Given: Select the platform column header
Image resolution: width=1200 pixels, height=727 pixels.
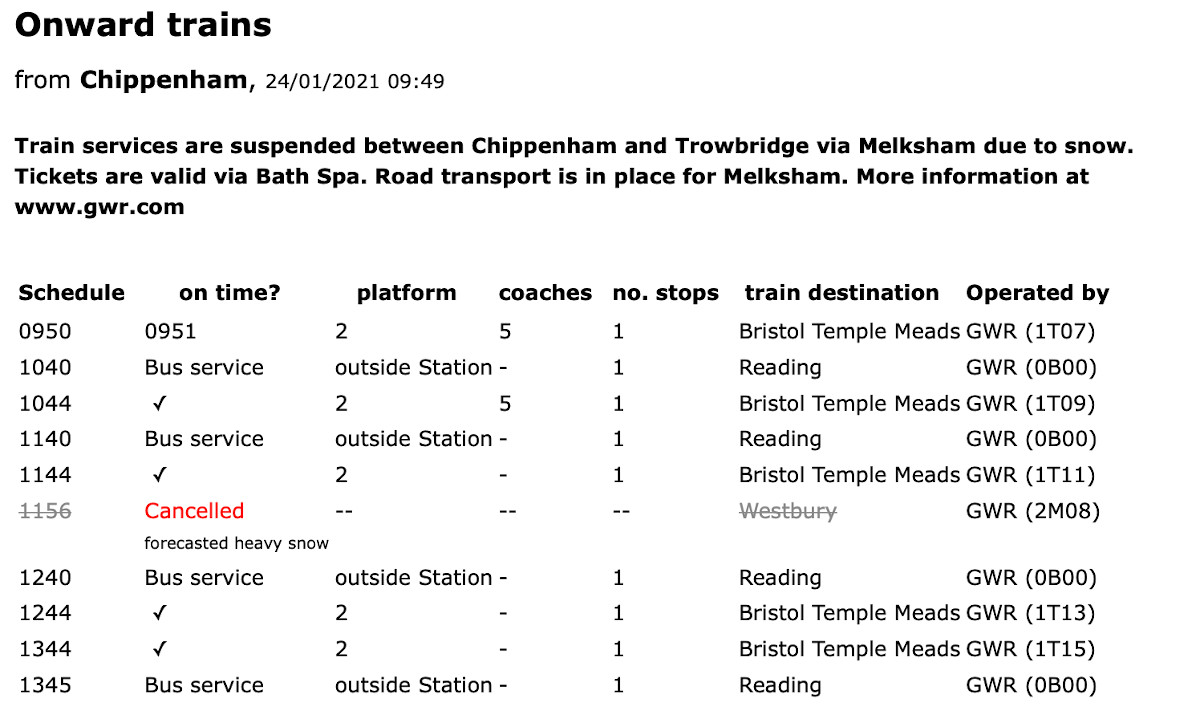Looking at the screenshot, I should pos(406,293).
